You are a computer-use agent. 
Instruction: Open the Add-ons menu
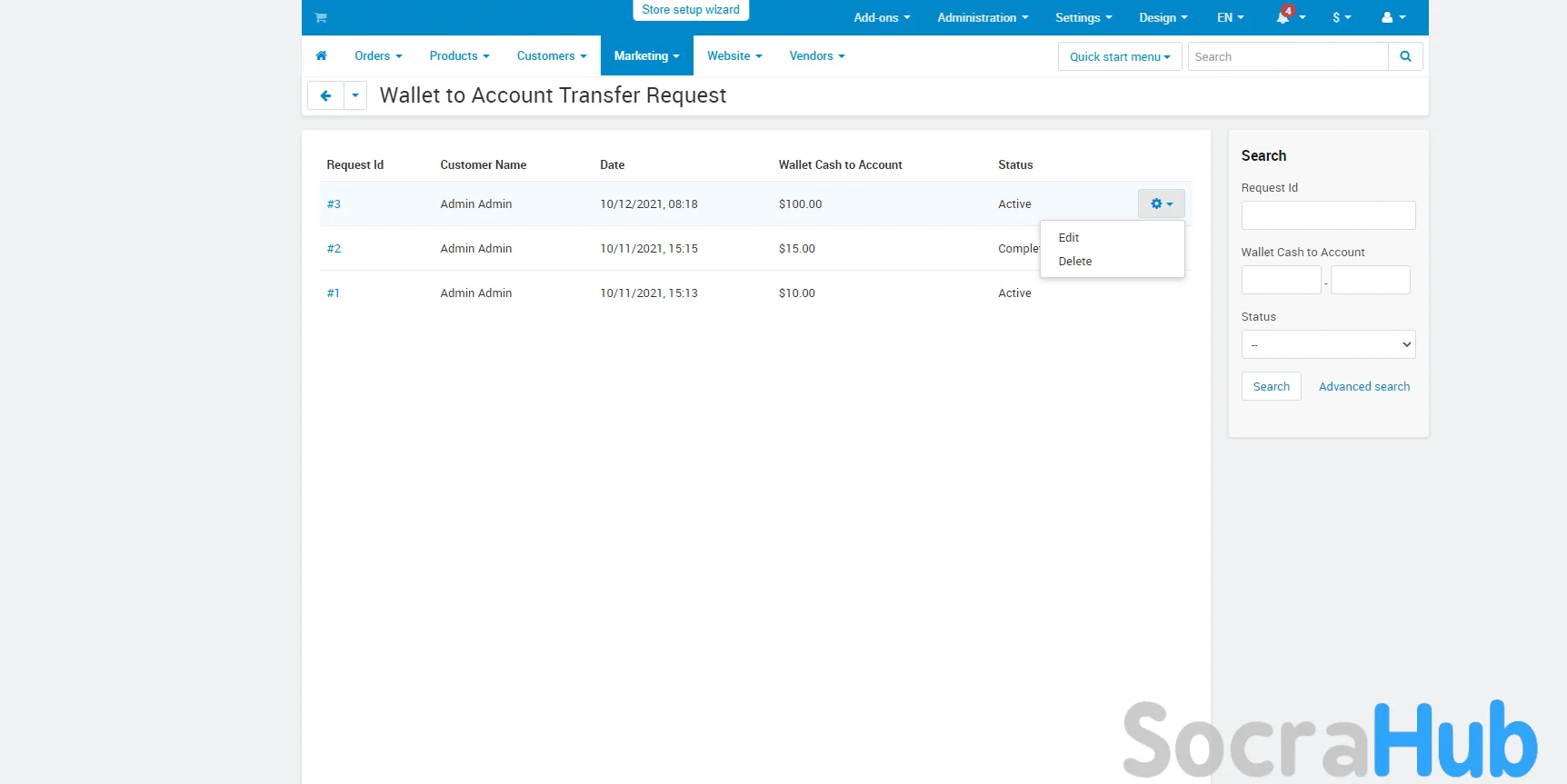point(881,17)
